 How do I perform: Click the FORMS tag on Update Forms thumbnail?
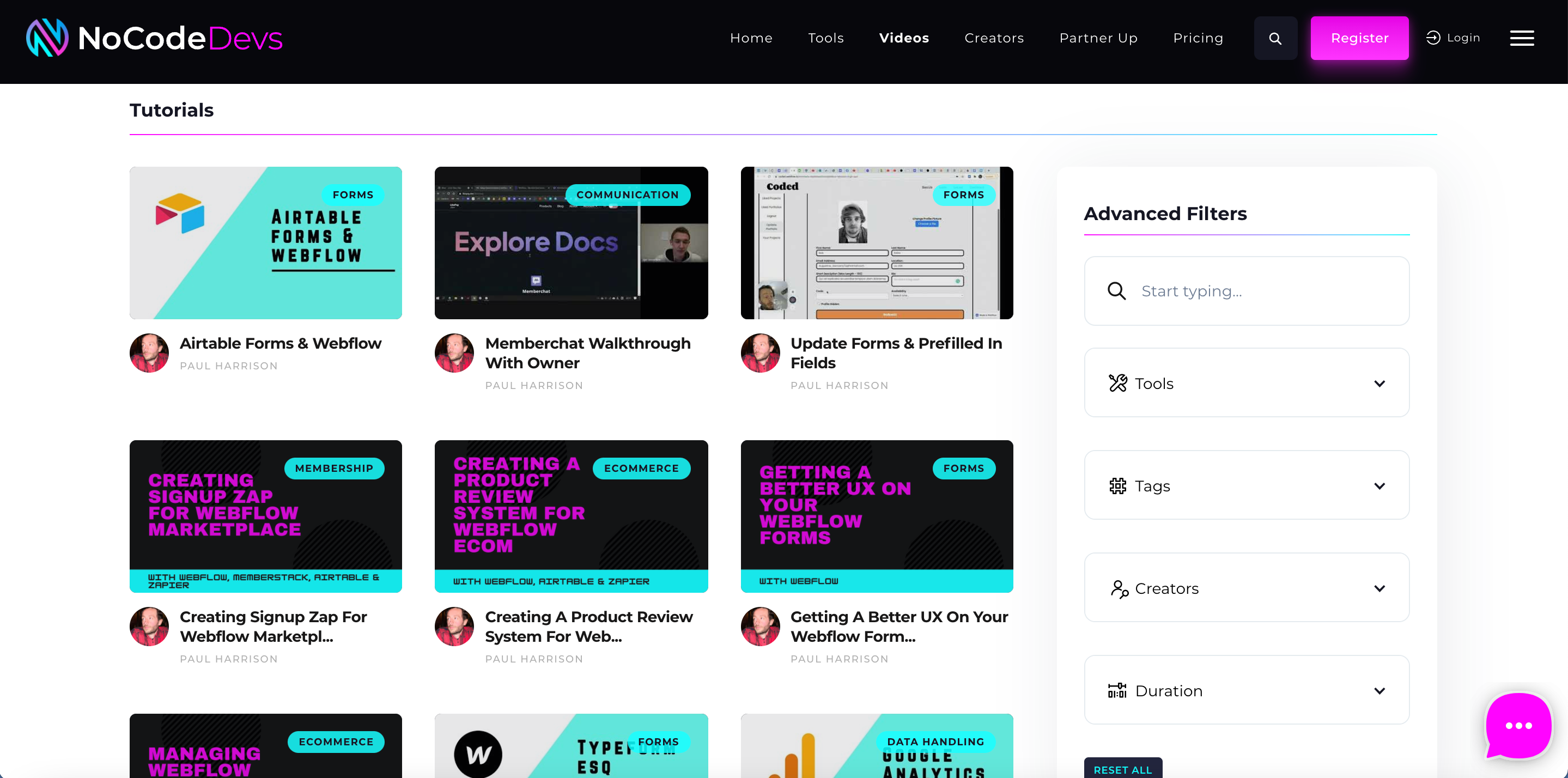pos(964,195)
